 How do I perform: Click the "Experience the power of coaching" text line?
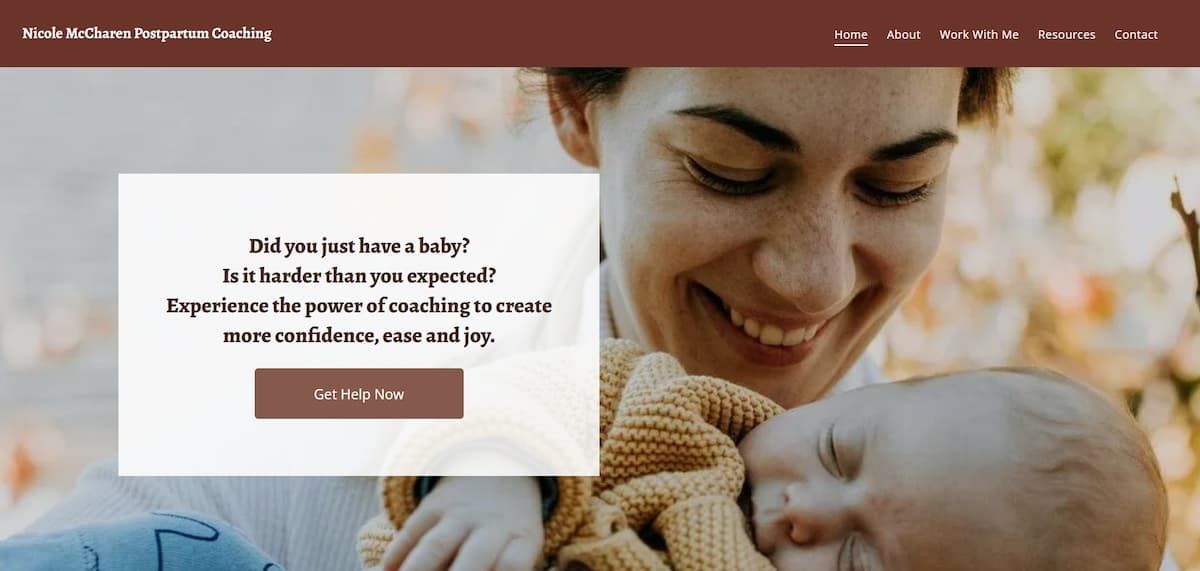pos(359,305)
